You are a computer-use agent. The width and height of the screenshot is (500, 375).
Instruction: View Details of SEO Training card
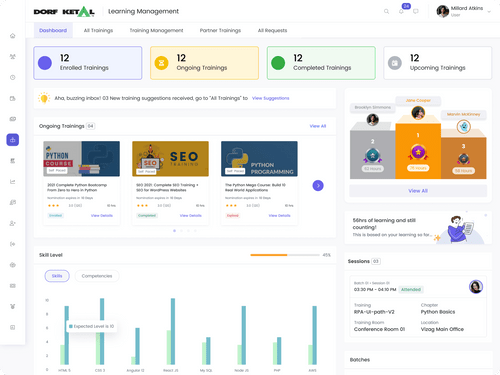[191, 216]
